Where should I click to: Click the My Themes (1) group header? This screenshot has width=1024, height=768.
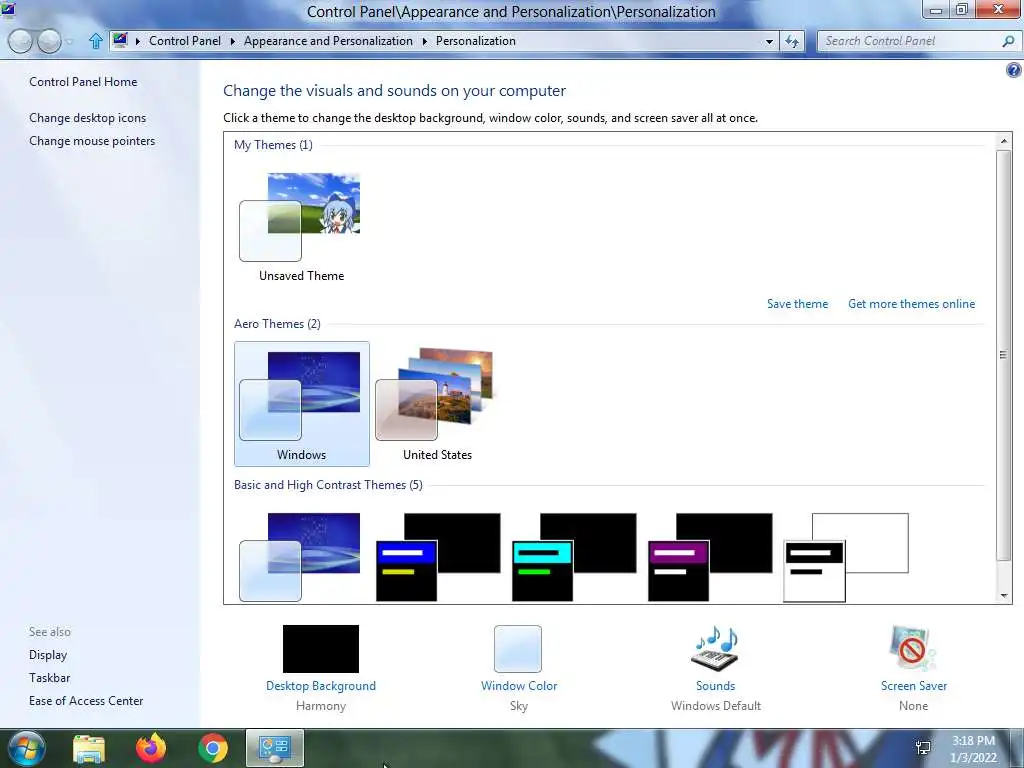coord(273,144)
